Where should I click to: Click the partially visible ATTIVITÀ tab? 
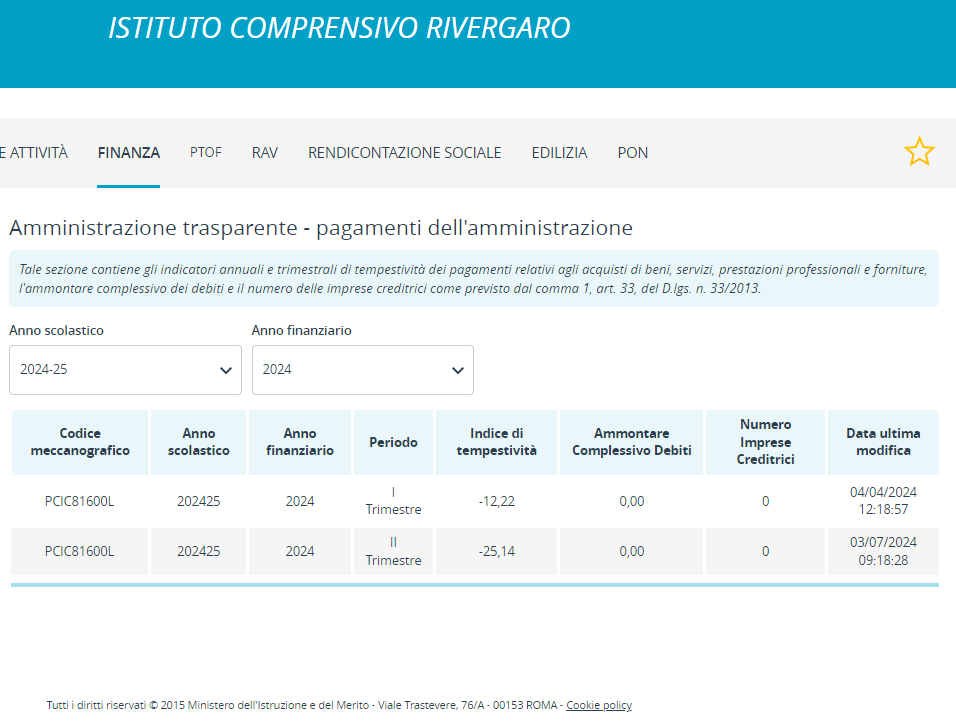coord(34,153)
